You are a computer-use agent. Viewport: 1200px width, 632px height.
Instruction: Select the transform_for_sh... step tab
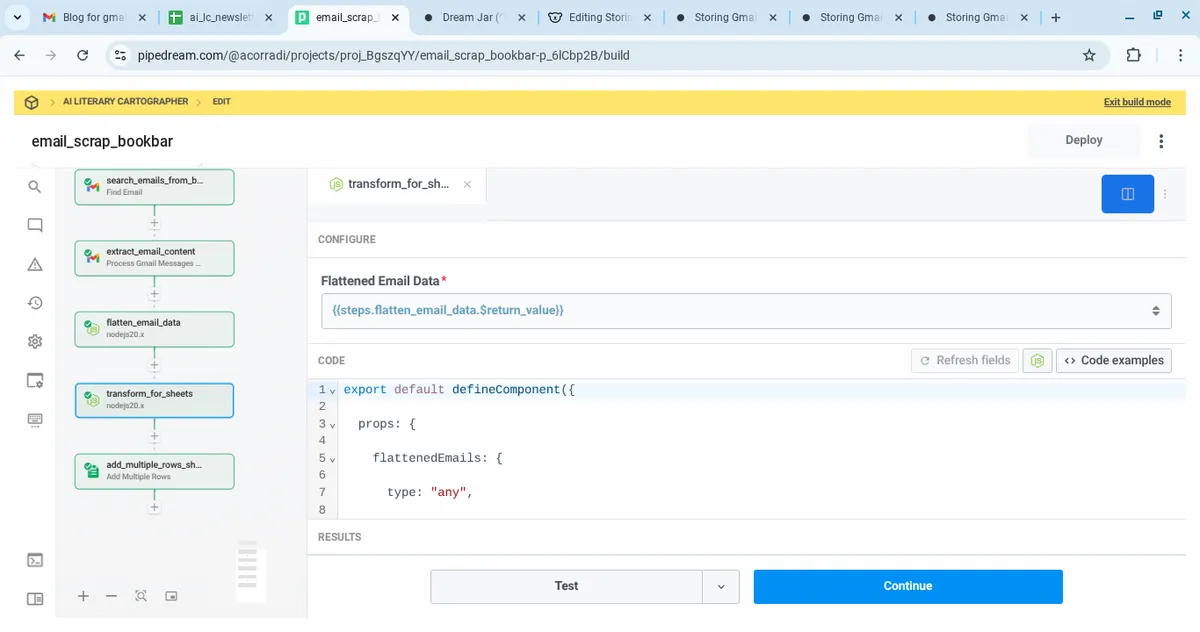pos(397,184)
